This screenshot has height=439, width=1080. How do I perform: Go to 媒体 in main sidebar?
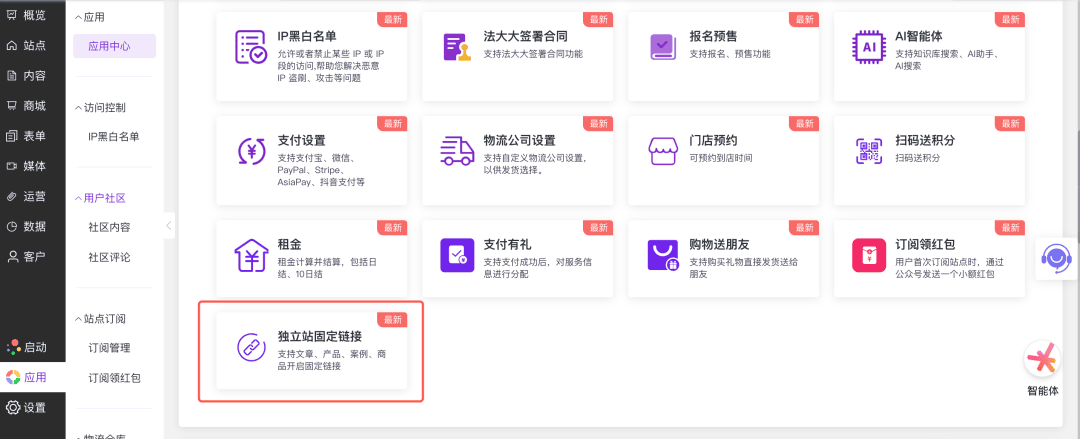[27, 166]
